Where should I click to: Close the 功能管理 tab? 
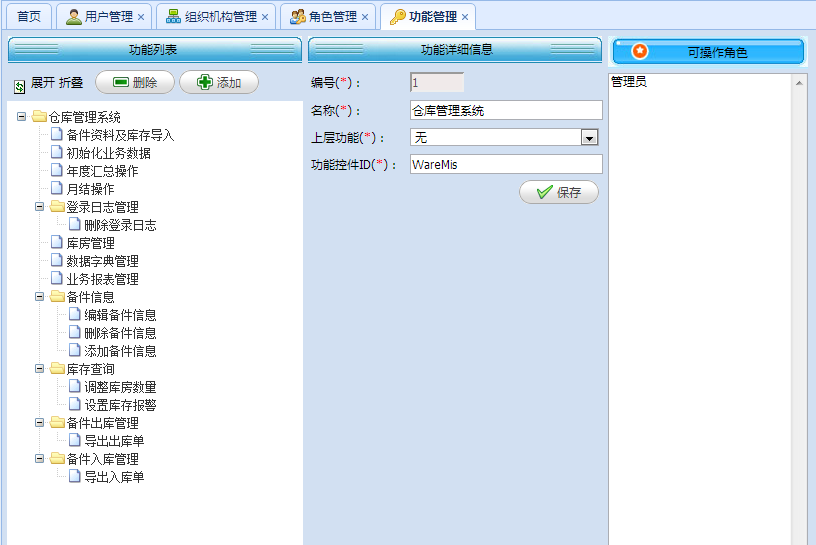point(465,17)
